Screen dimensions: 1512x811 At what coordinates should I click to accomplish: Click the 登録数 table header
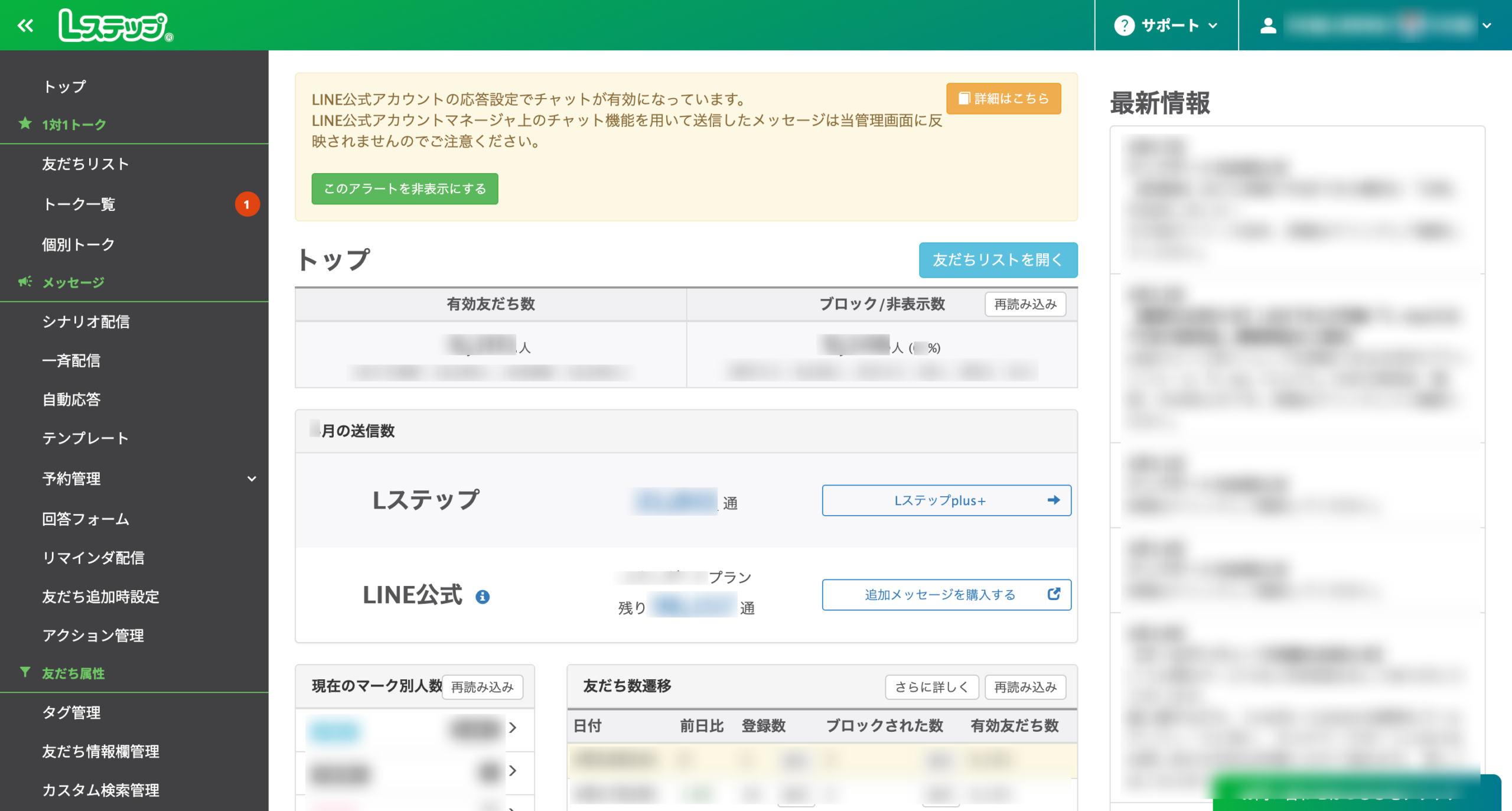pyautogui.click(x=764, y=726)
